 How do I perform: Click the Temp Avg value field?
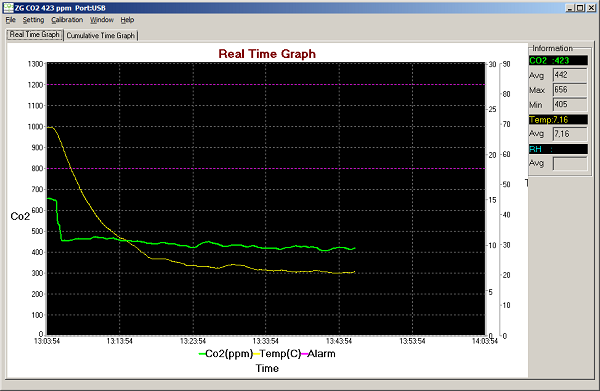point(570,134)
